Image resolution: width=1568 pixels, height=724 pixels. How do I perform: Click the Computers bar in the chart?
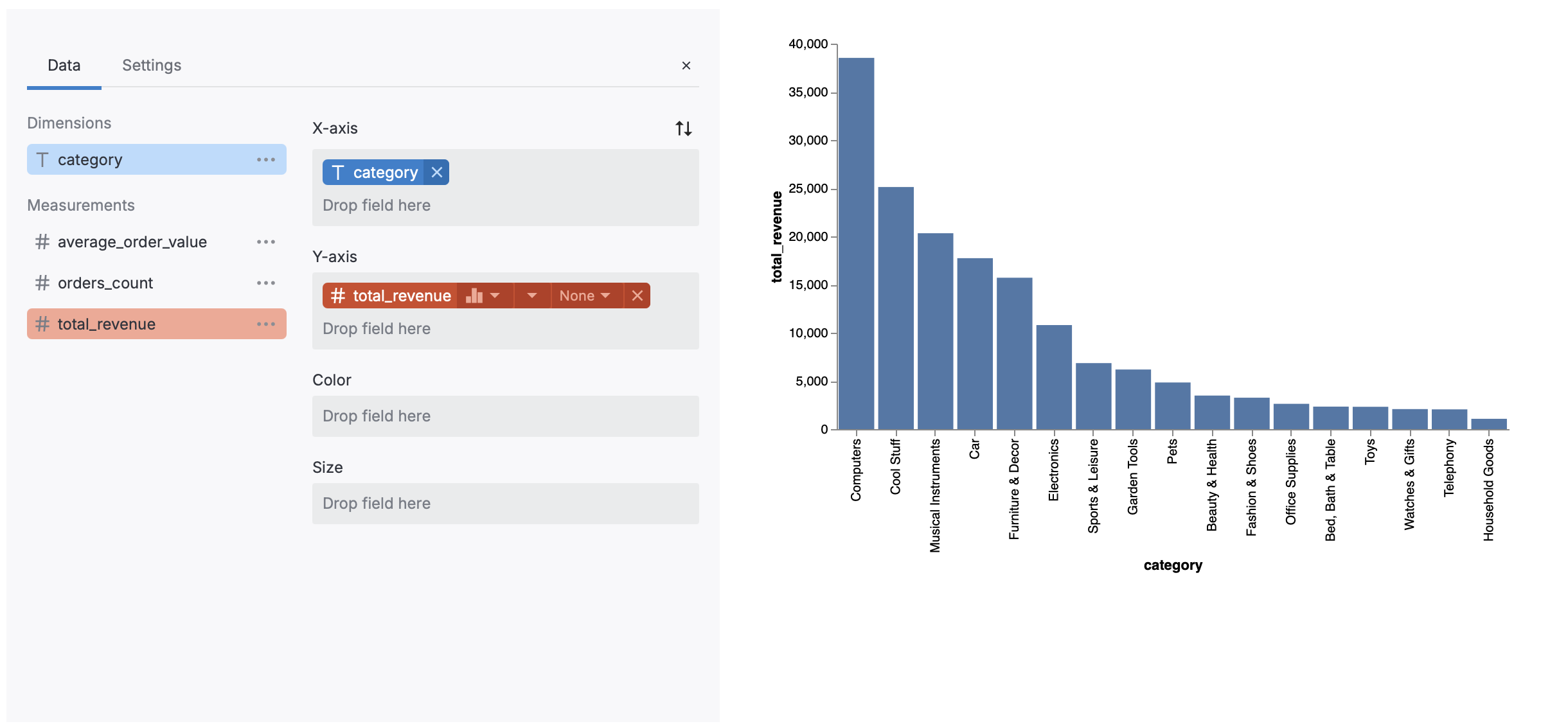pos(856,244)
